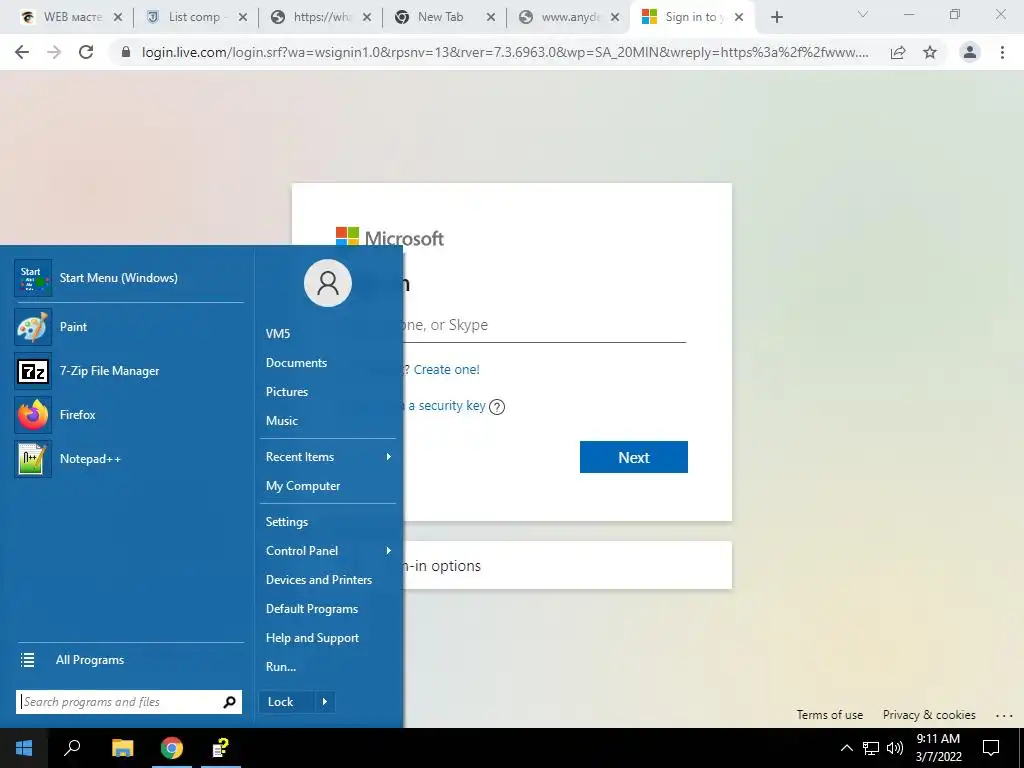Click the share page icon in address bar
The image size is (1024, 768).
[898, 52]
